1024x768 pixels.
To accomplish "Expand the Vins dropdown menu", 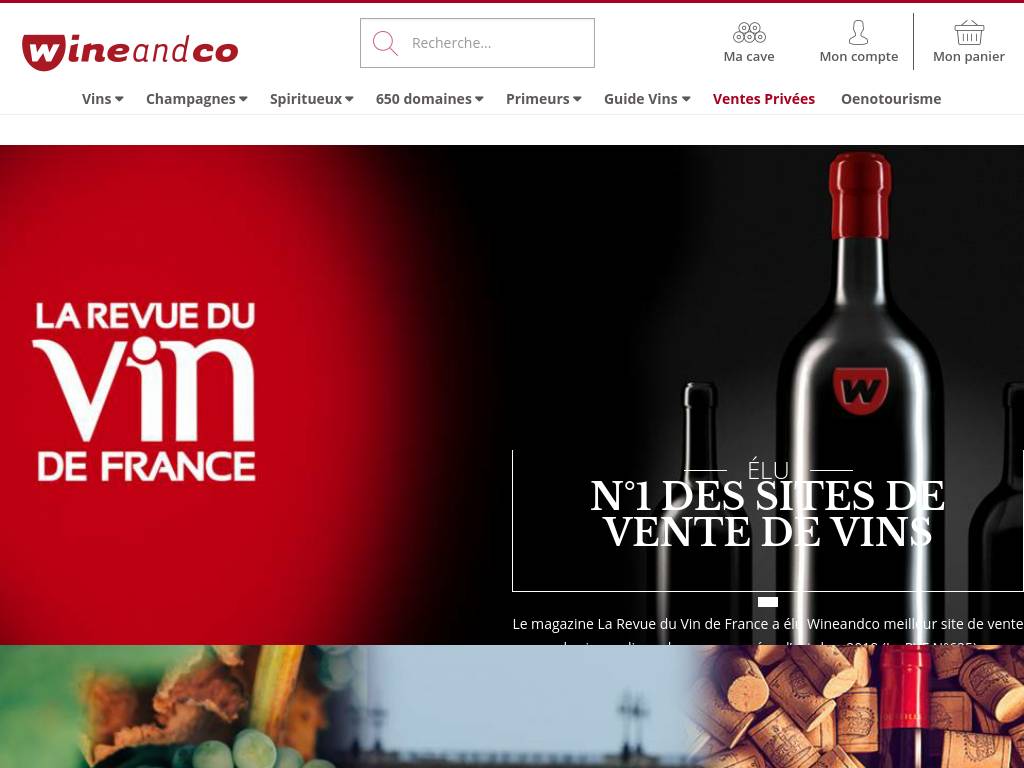I will pyautogui.click(x=103, y=99).
